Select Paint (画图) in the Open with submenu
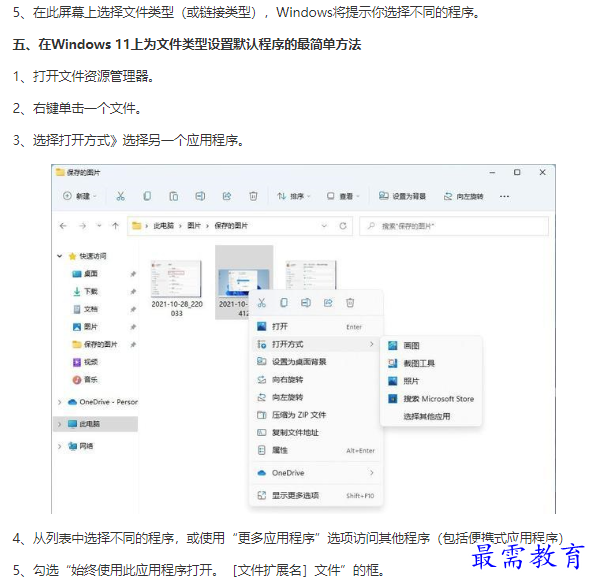This screenshot has height=588, width=593. (431, 345)
